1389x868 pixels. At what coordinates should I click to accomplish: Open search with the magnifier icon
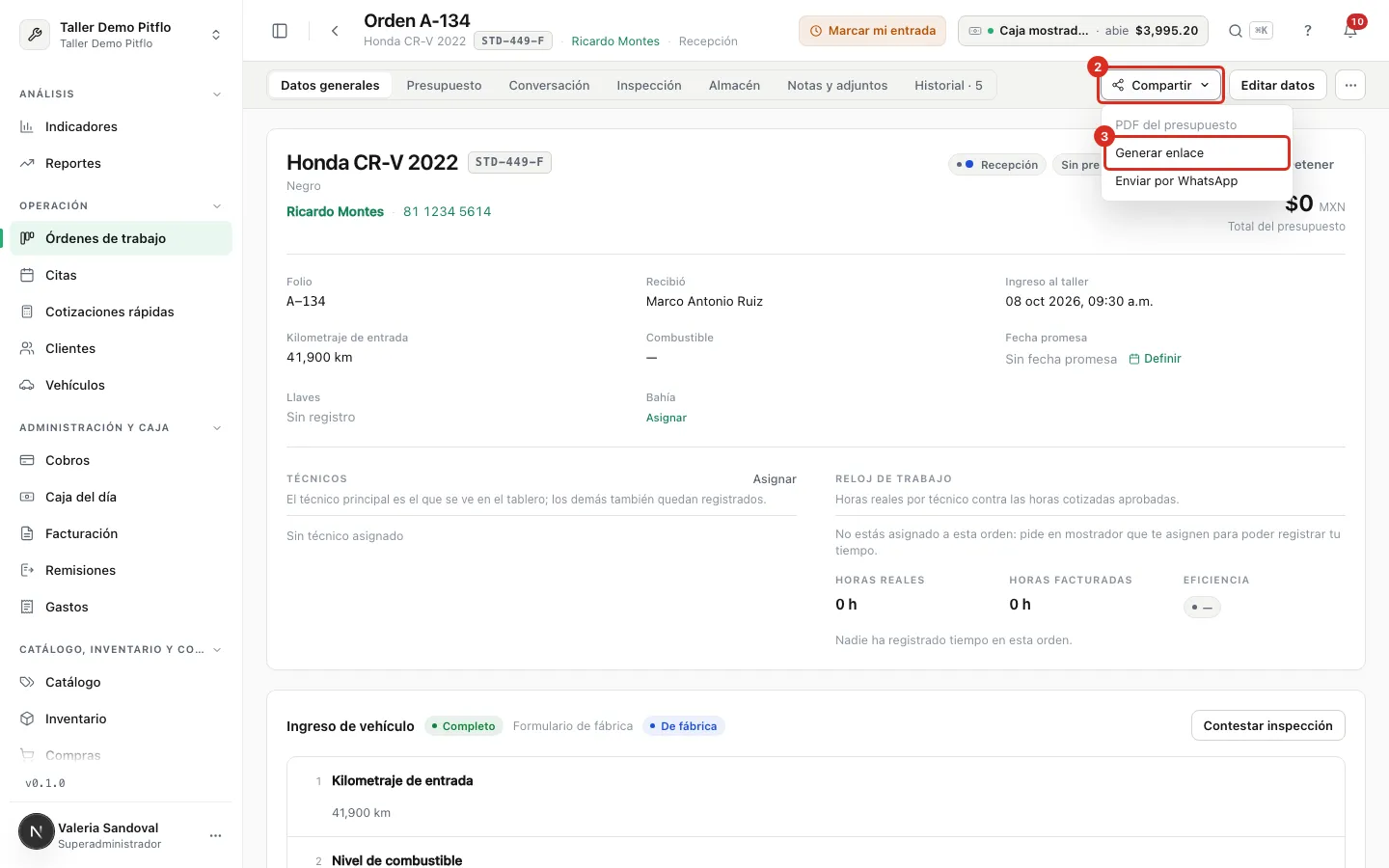click(x=1235, y=31)
